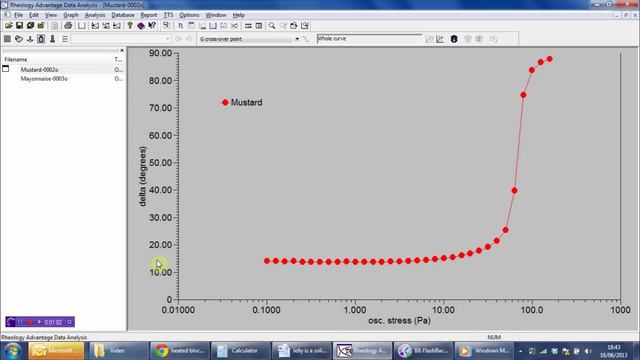
Task: Click the chart analysis icon right of Whole curve
Action: click(440, 39)
